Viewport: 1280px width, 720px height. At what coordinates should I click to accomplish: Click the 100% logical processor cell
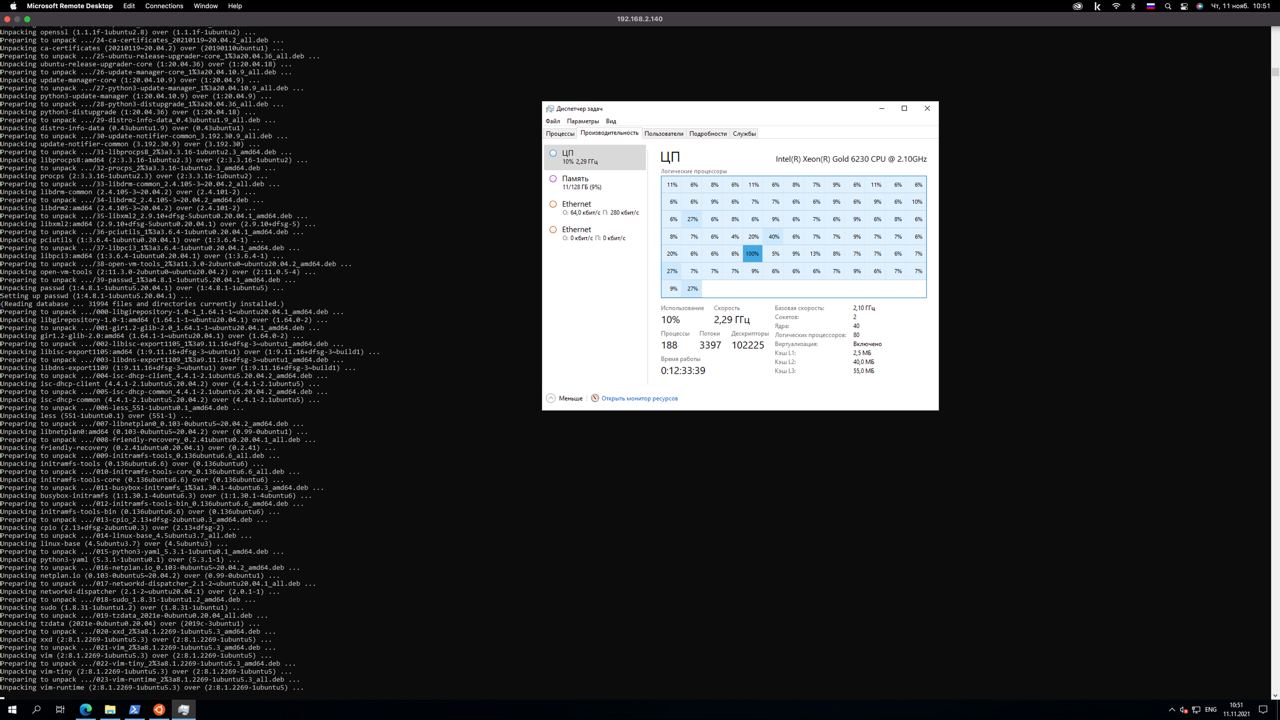point(753,254)
